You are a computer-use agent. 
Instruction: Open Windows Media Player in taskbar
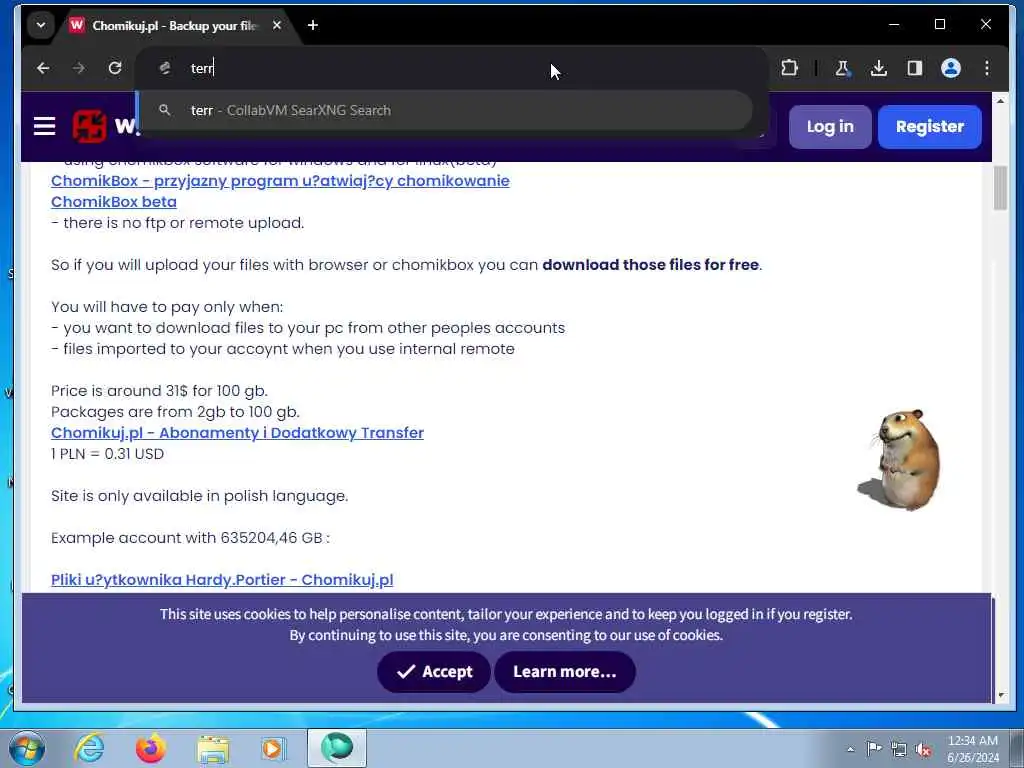point(274,748)
